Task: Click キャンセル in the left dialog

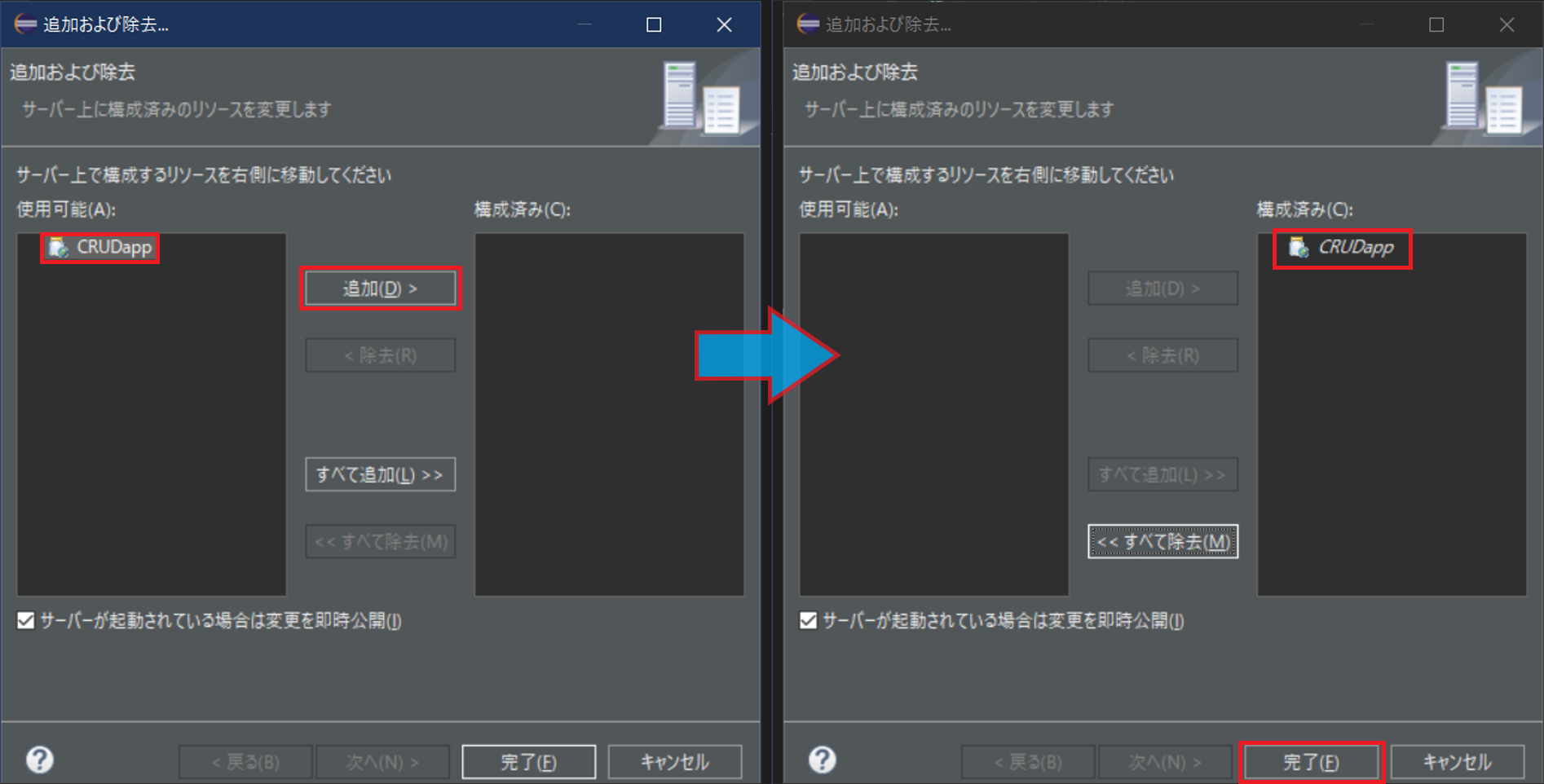Action: point(674,762)
